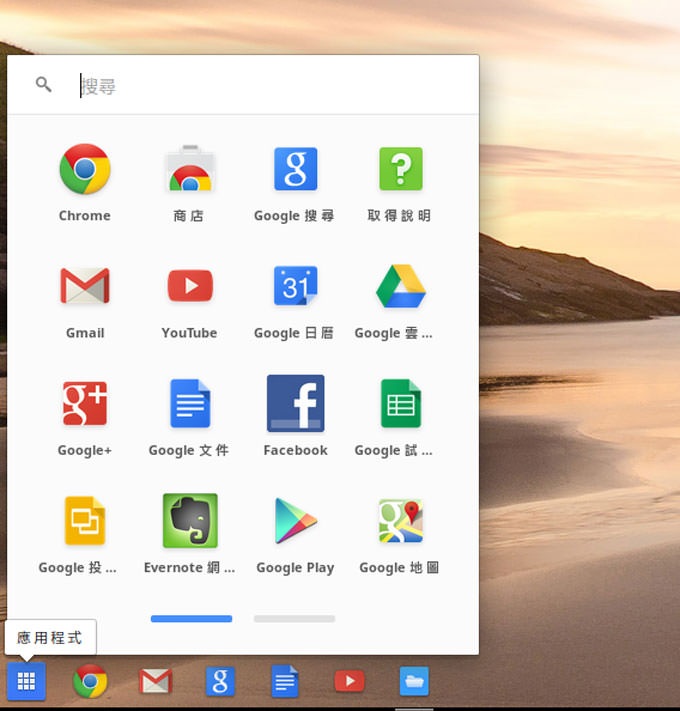This screenshot has width=680, height=711.
Task: Launch the Facebook app
Action: coord(295,404)
